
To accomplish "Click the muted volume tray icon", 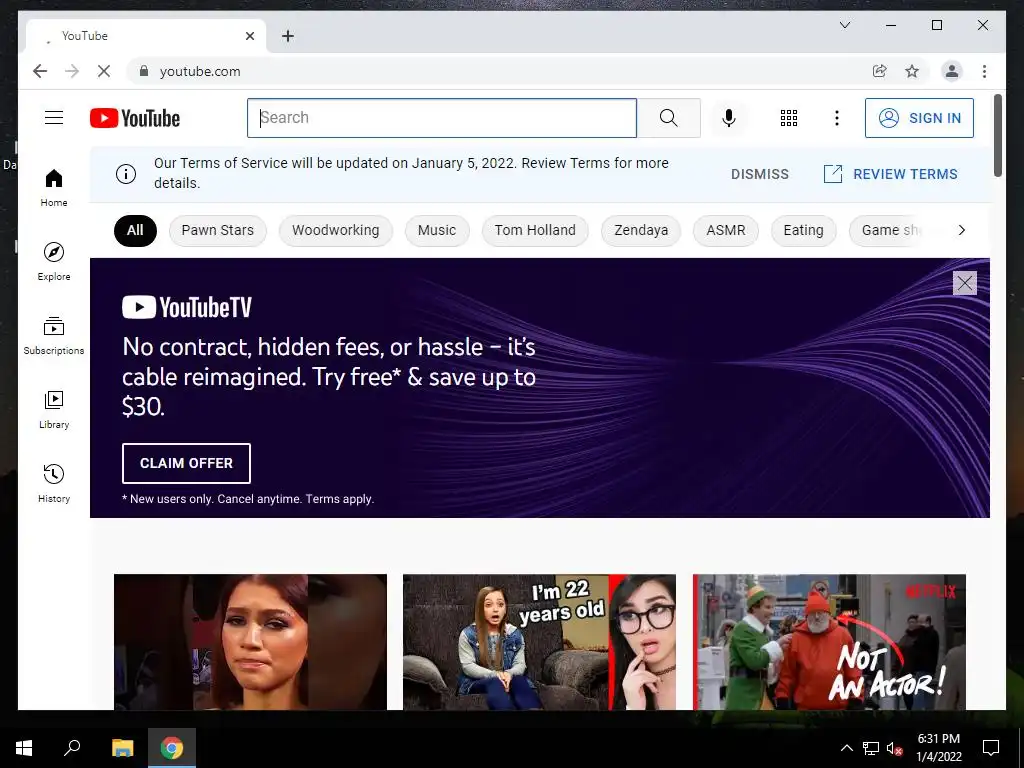I will [x=894, y=748].
